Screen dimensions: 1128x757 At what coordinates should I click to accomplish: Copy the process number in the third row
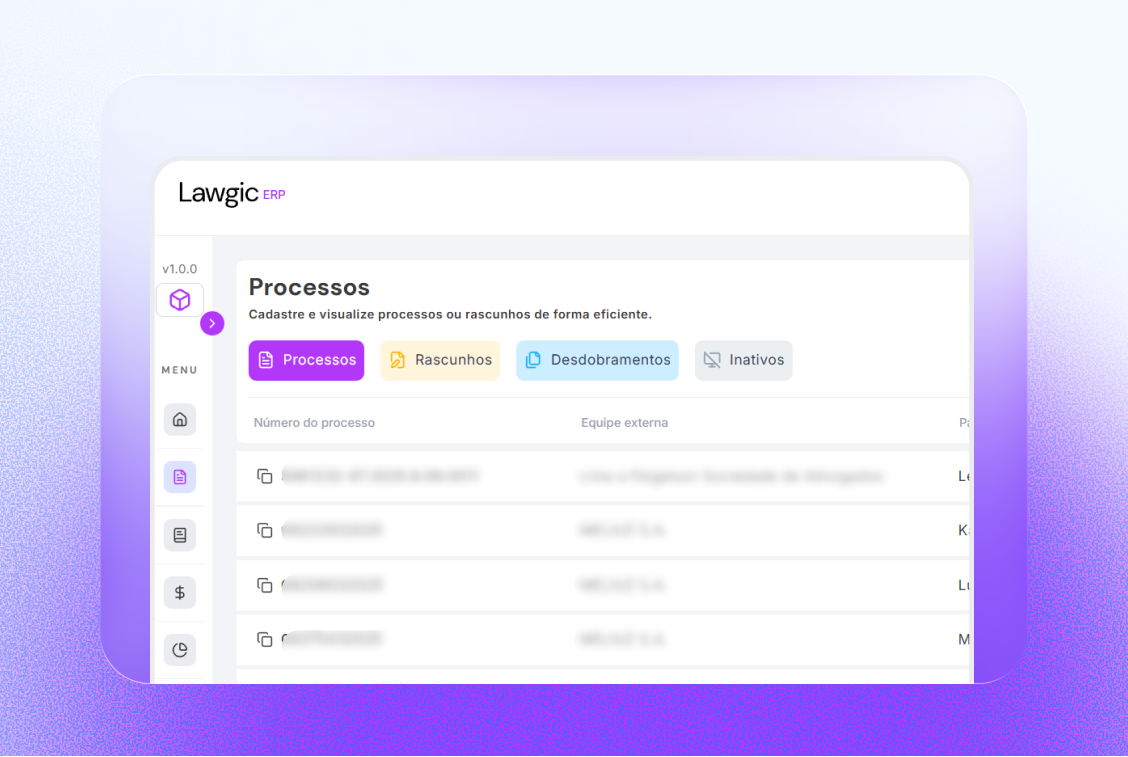coord(265,585)
